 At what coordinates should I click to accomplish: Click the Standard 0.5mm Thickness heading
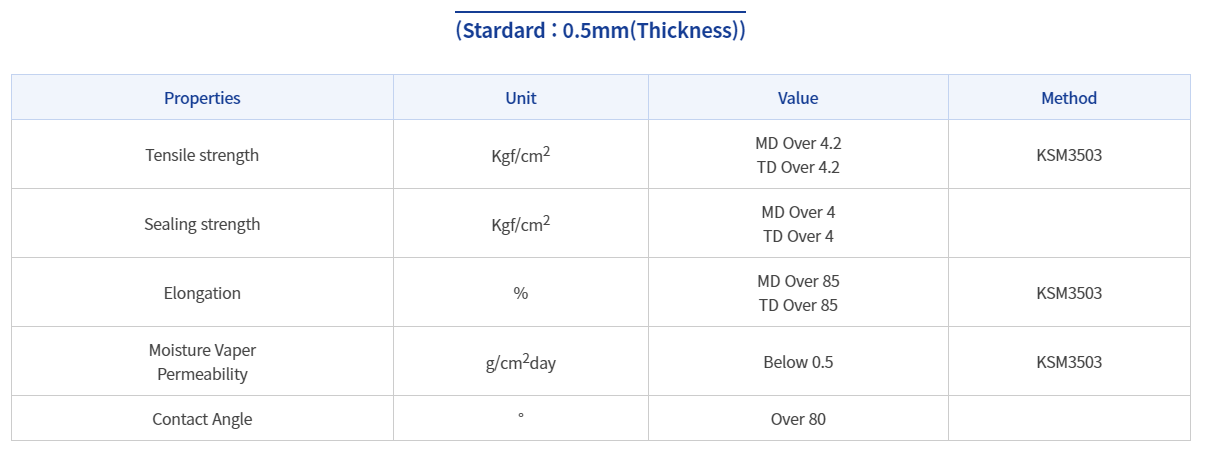(600, 30)
